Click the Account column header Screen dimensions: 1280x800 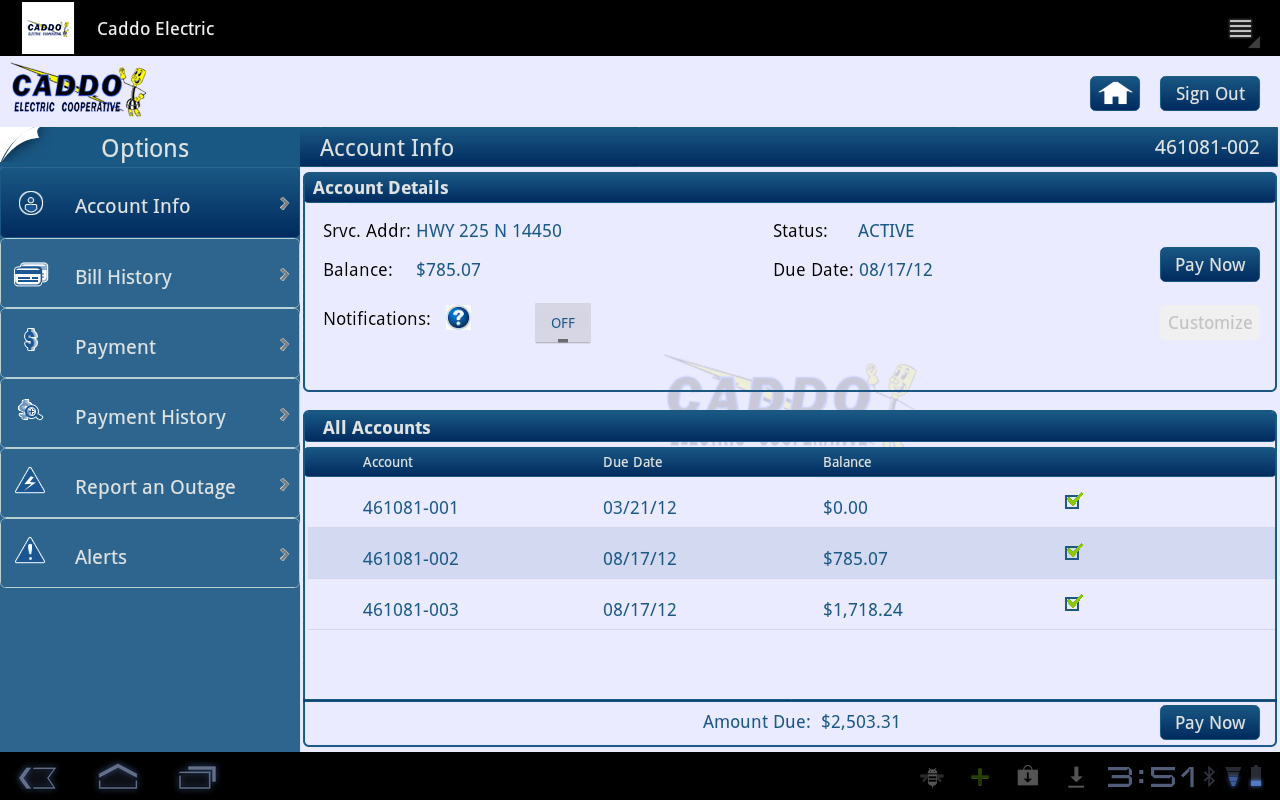[x=388, y=462]
